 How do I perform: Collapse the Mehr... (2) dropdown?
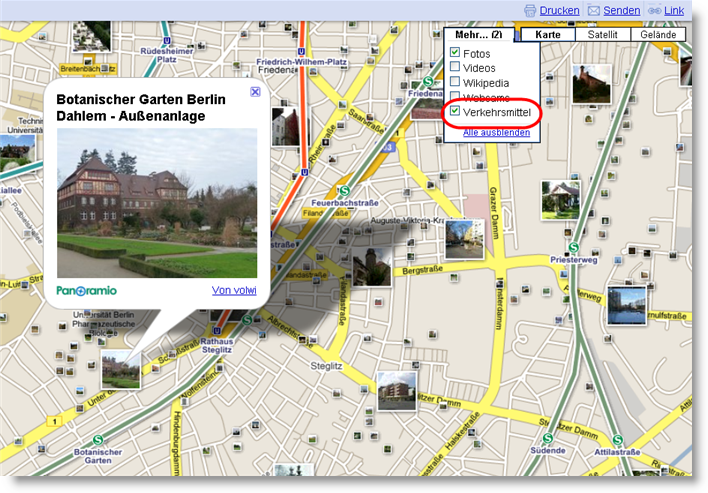point(479,35)
